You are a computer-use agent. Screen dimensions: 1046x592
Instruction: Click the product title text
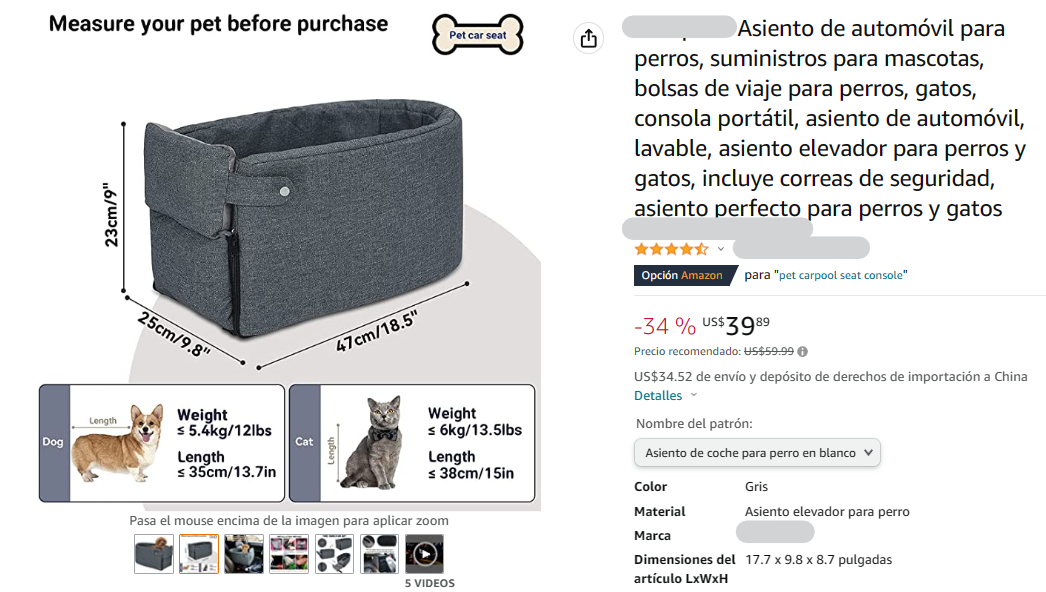click(x=825, y=118)
